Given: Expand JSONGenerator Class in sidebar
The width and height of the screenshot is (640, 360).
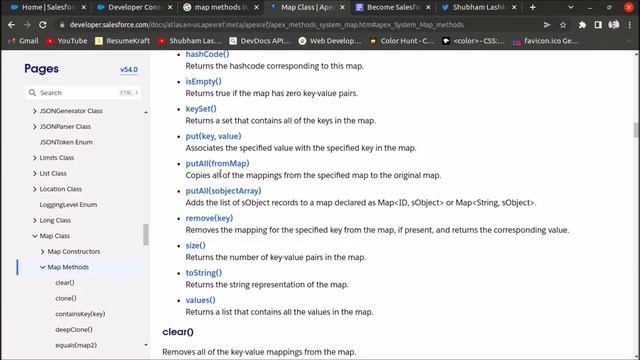Looking at the screenshot, I should 35,111.
